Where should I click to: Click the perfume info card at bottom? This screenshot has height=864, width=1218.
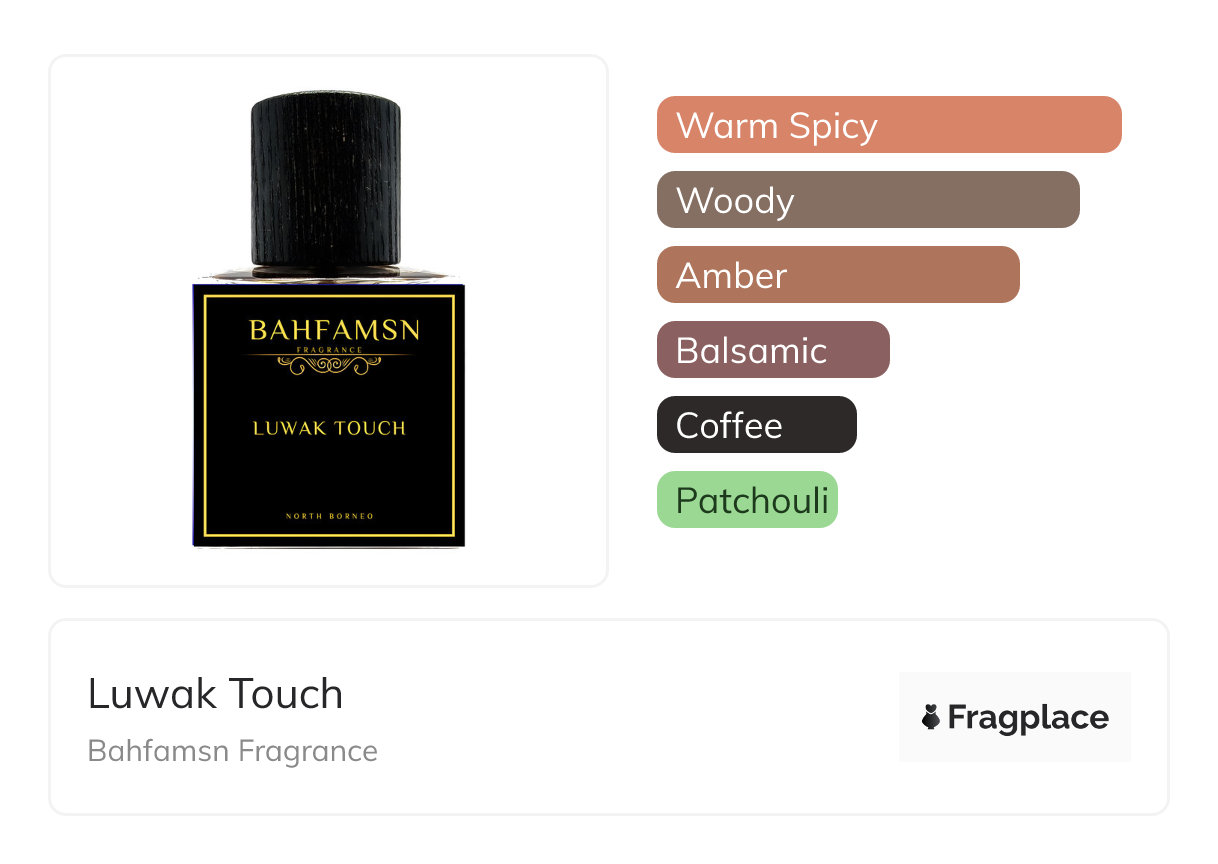click(x=609, y=717)
